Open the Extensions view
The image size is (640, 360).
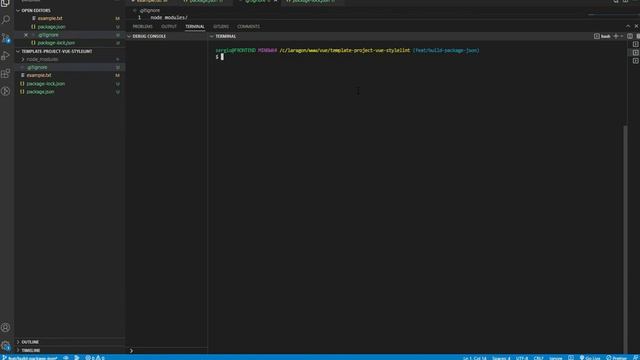click(6, 73)
